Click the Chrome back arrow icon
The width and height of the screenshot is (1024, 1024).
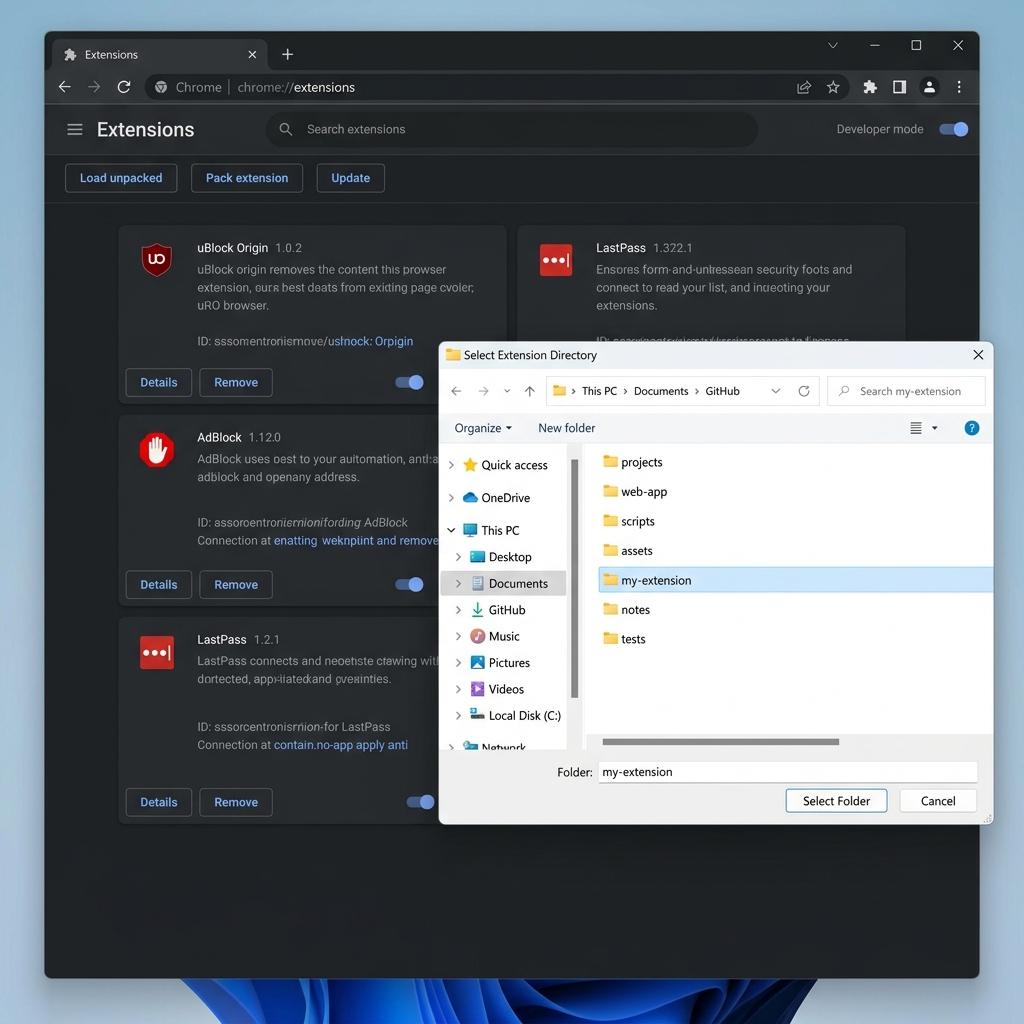(x=65, y=87)
